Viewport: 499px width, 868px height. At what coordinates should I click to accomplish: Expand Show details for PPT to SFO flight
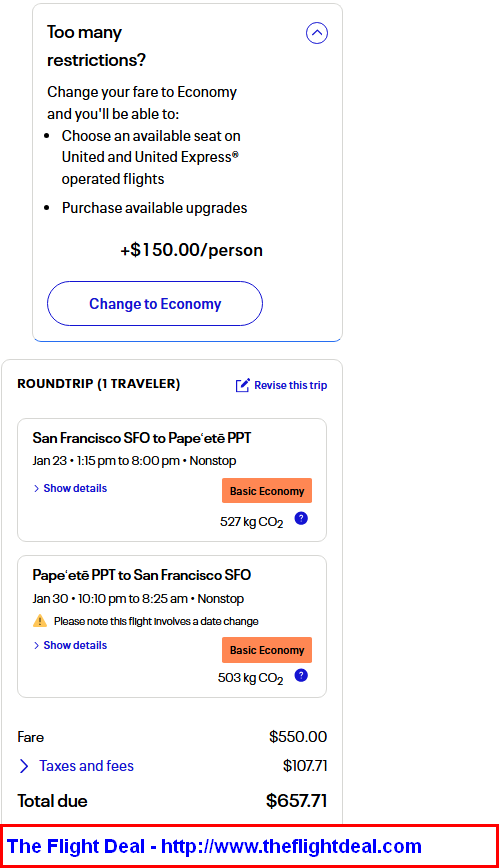(x=70, y=645)
